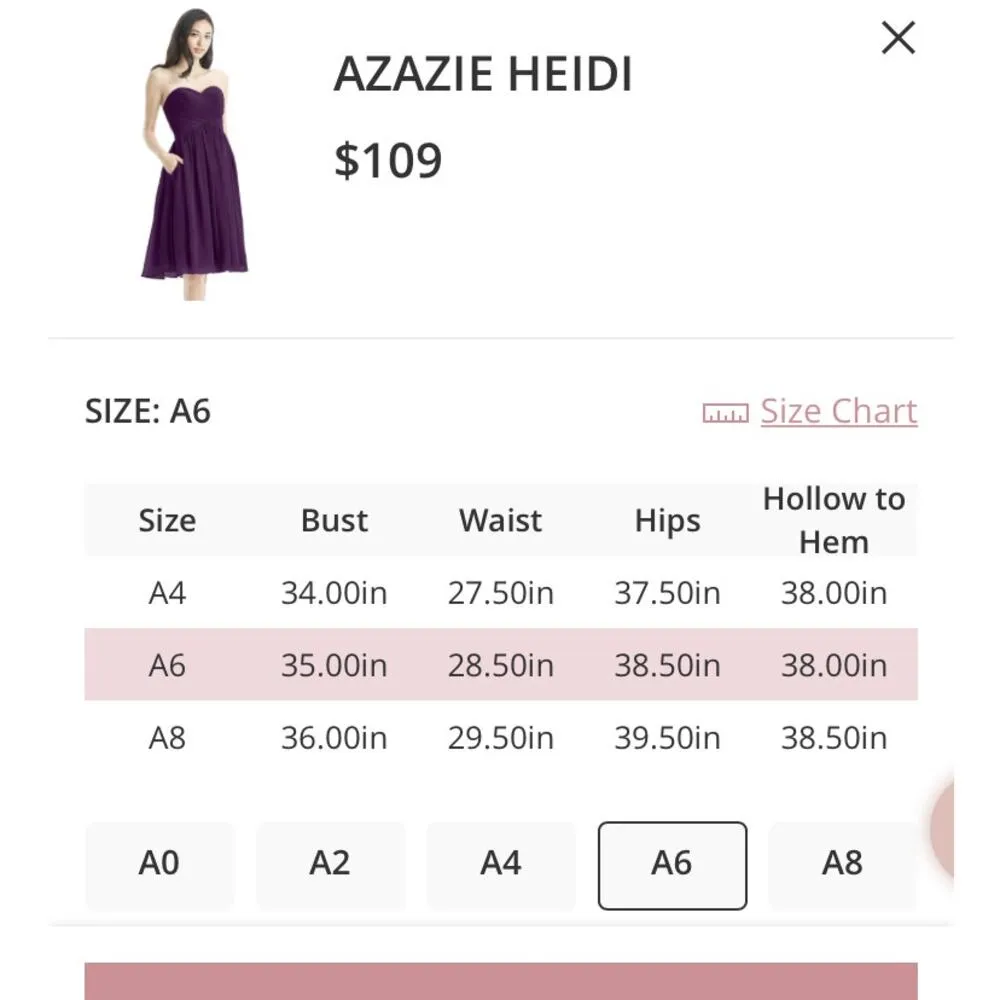The width and height of the screenshot is (1000, 1000).
Task: Click the close X icon
Action: 897,37
